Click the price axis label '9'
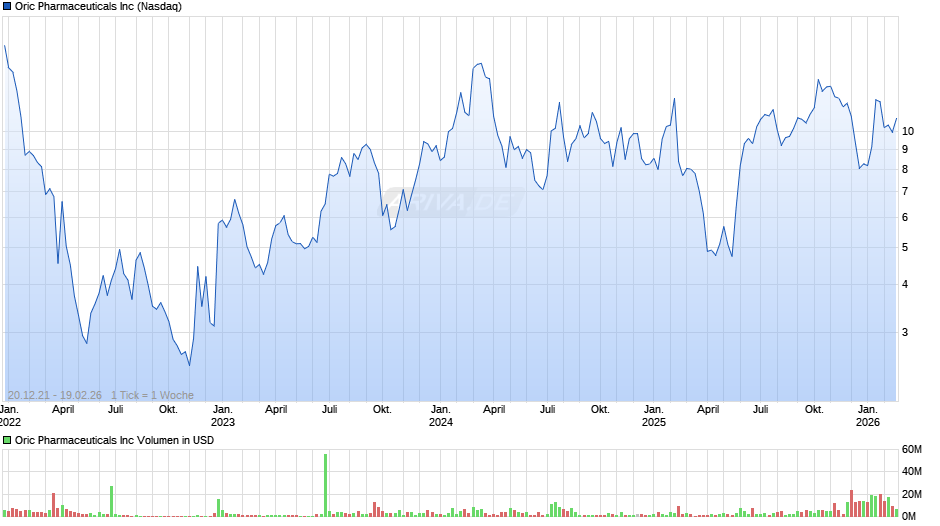This screenshot has width=940, height=526. (905, 149)
